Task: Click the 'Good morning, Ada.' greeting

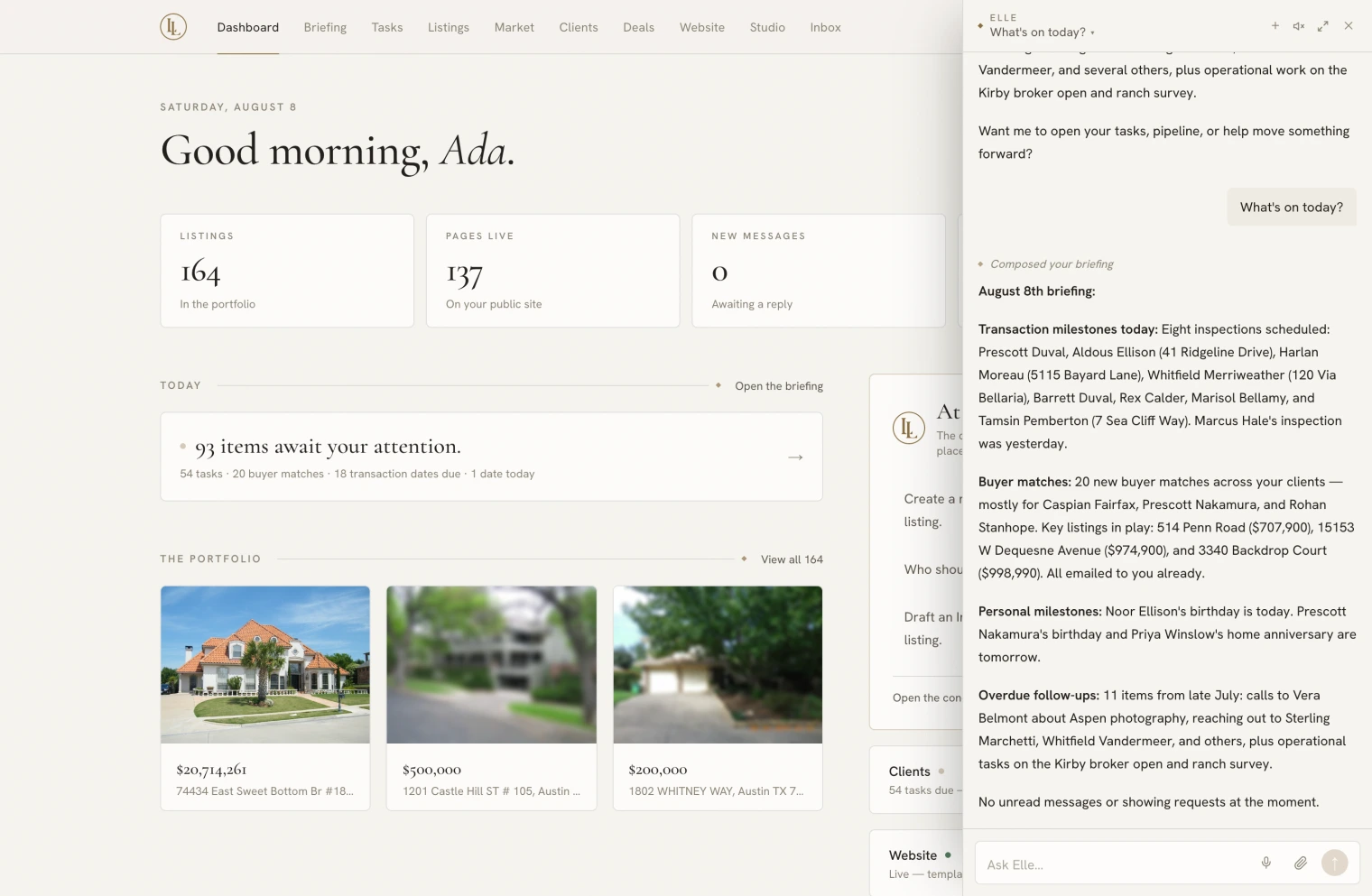Action: click(x=338, y=151)
